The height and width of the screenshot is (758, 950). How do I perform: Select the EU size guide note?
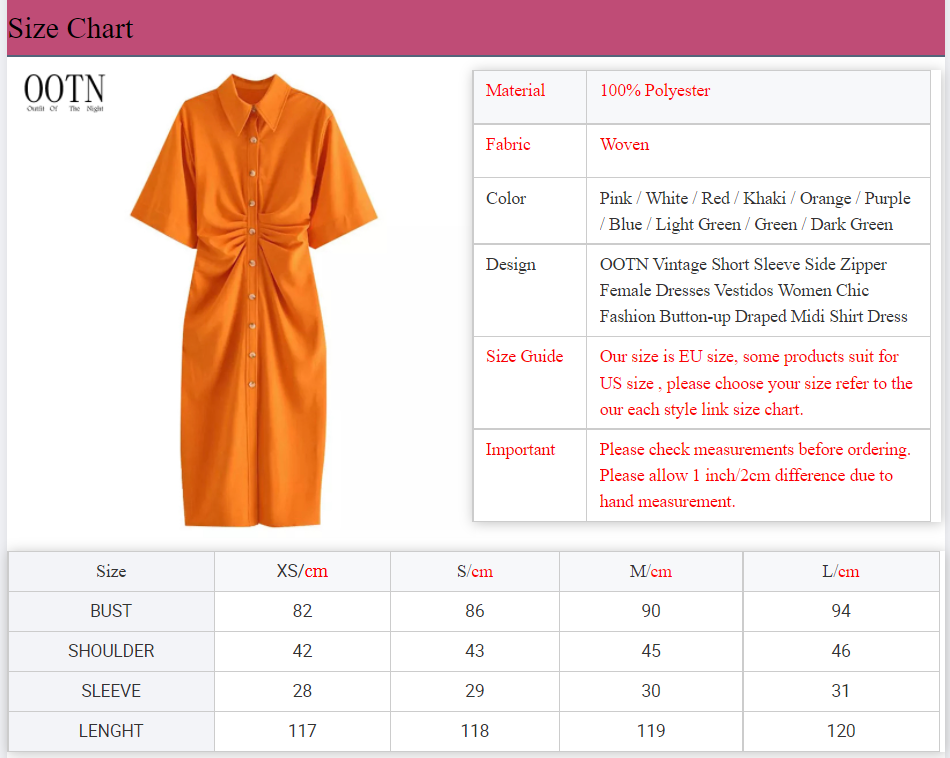pyautogui.click(x=755, y=383)
